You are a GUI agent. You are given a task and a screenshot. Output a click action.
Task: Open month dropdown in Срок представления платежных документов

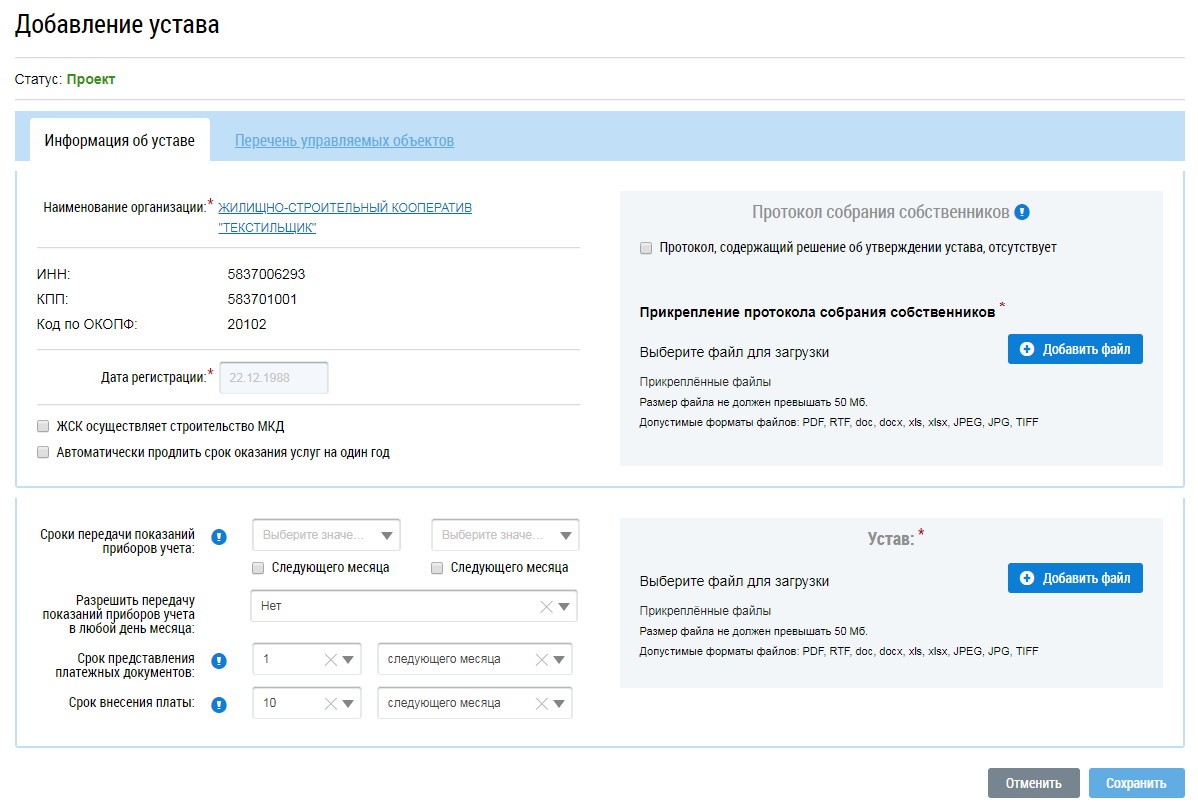point(559,660)
